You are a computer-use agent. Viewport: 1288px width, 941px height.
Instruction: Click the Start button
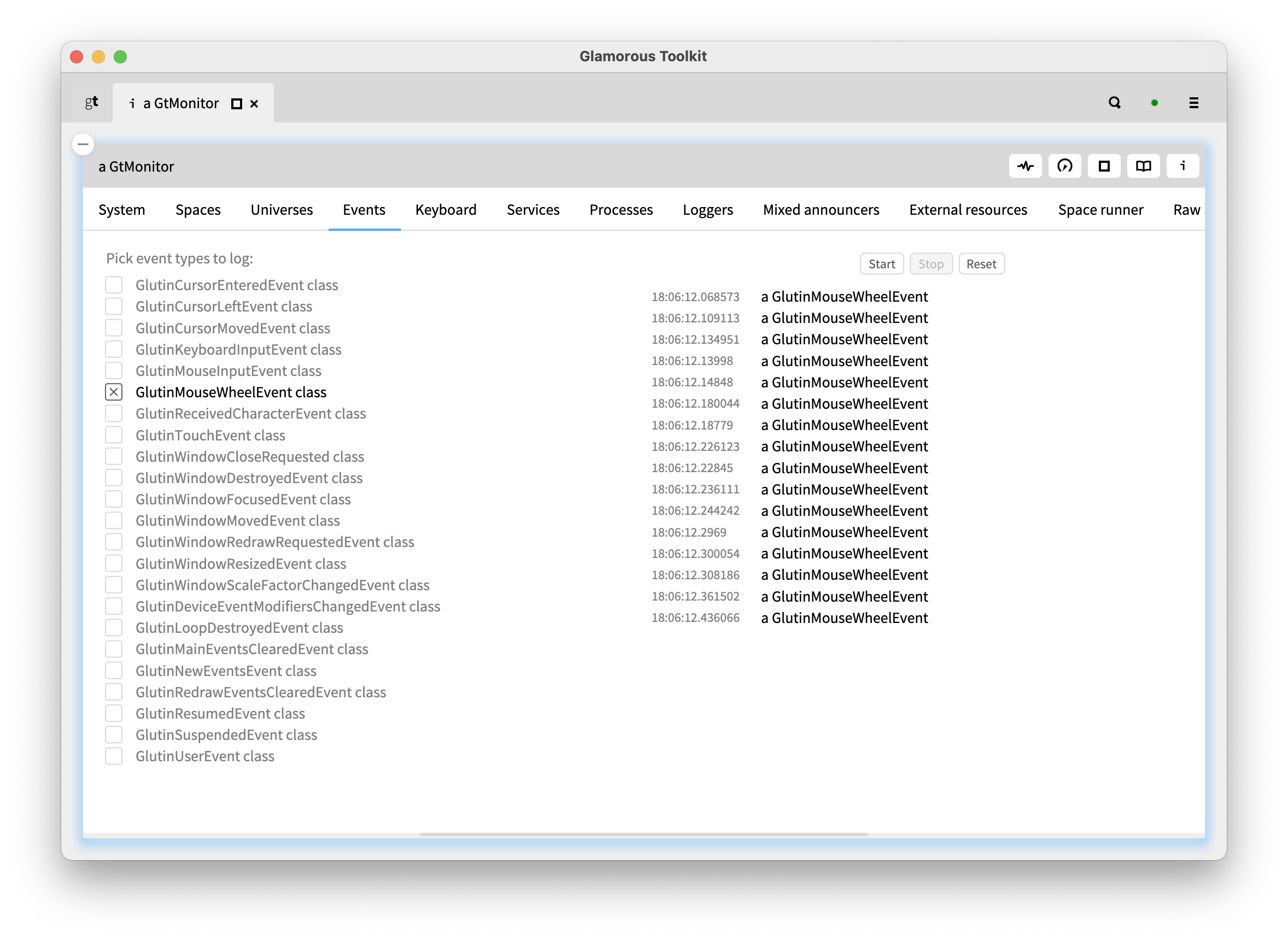(882, 263)
